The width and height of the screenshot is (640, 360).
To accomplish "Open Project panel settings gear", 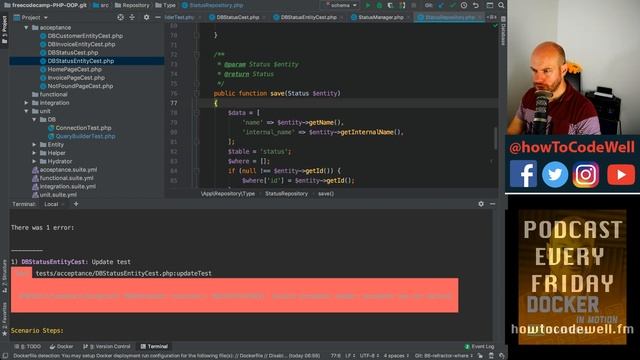I will pyautogui.click(x=146, y=18).
